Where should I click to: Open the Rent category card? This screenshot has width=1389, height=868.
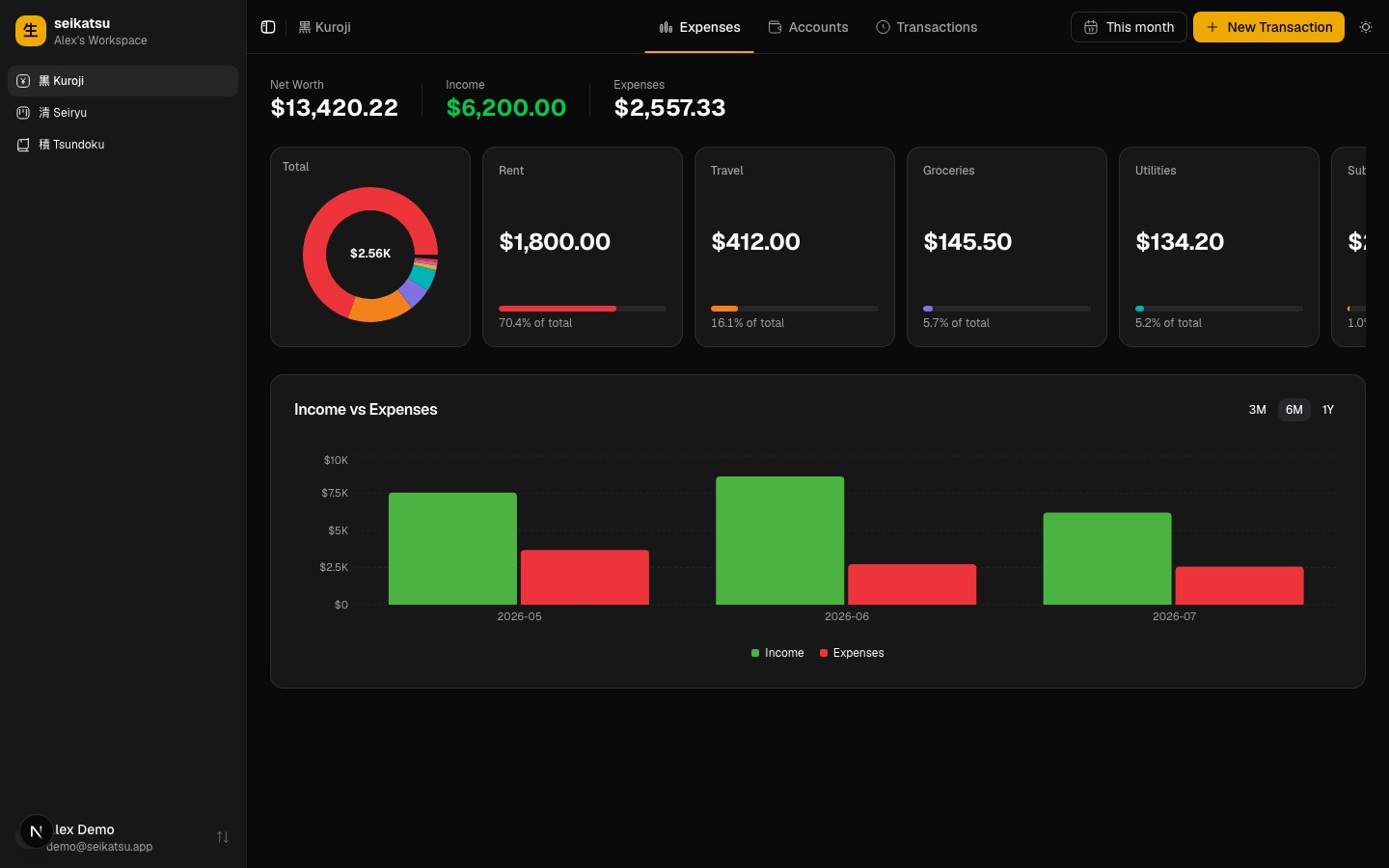tap(583, 247)
